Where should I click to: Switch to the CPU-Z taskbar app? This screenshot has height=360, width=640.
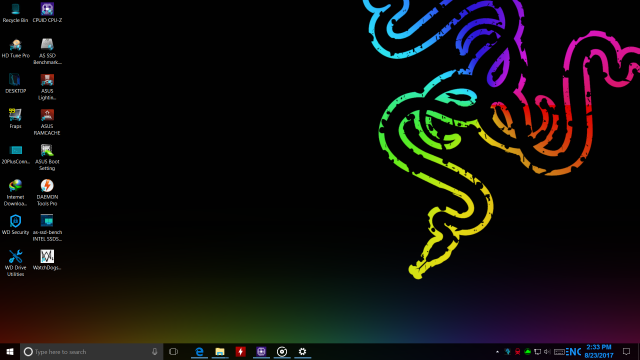261,351
